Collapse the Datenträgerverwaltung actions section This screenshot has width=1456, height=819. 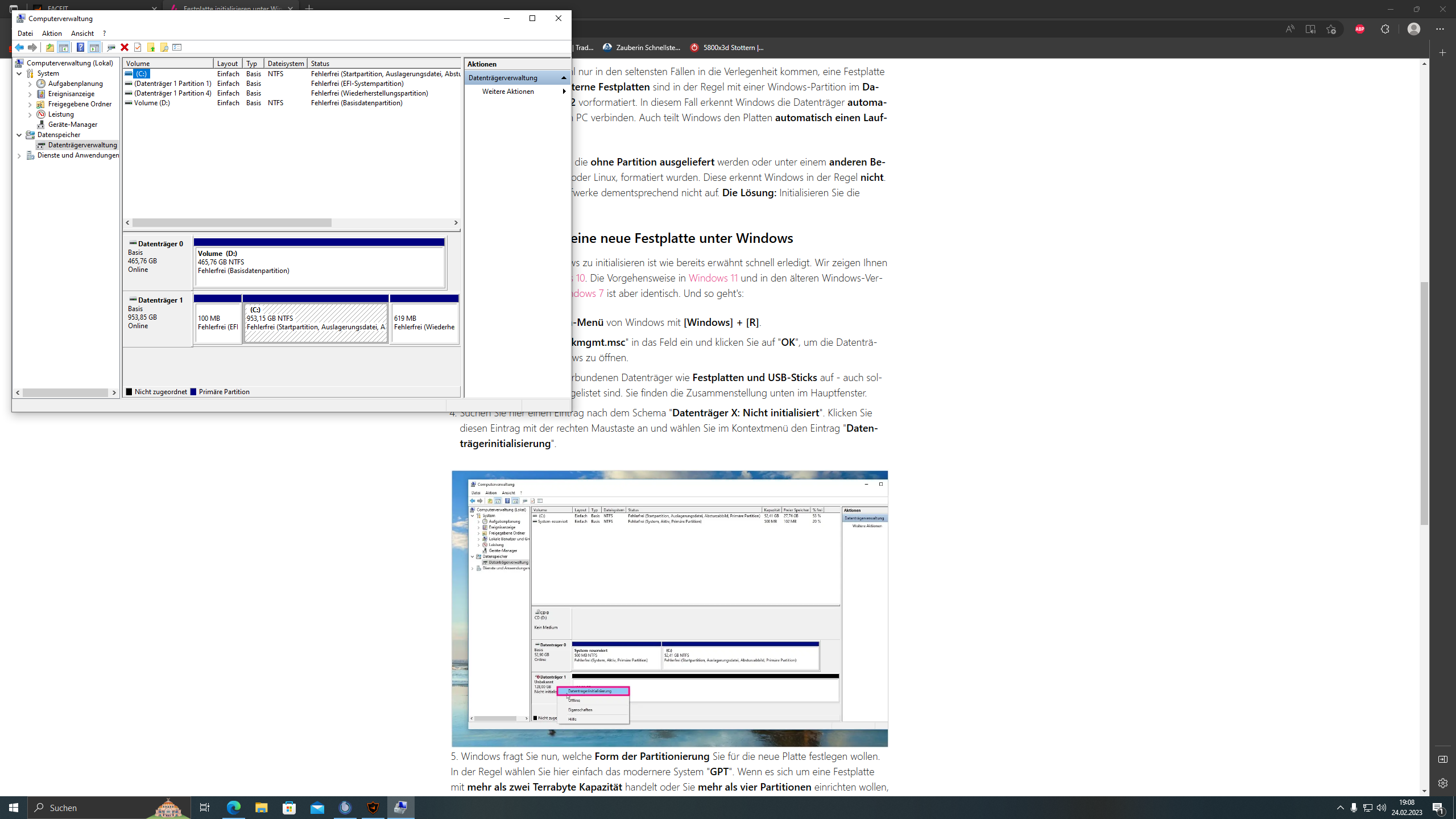point(564,78)
